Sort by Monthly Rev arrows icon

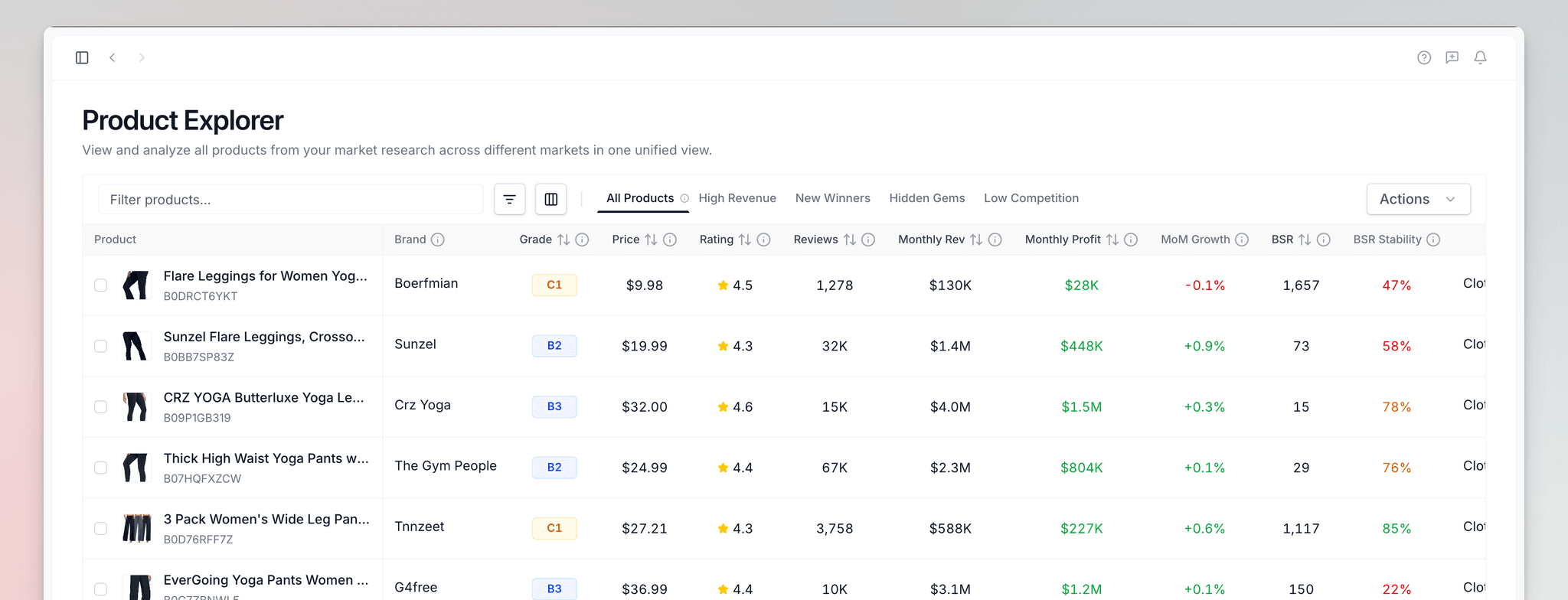pos(976,240)
